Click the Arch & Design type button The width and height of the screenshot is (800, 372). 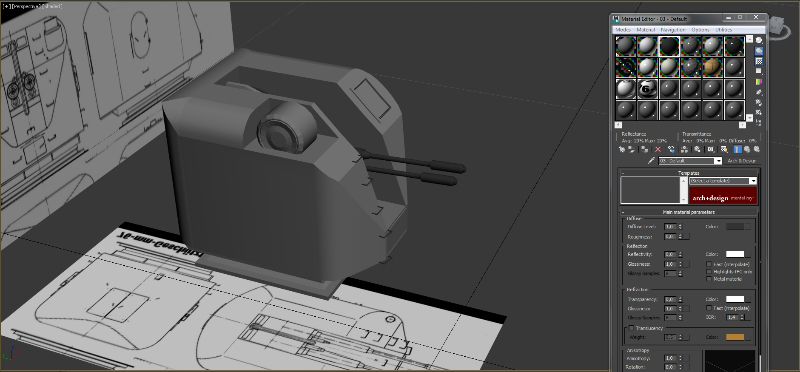pos(741,161)
